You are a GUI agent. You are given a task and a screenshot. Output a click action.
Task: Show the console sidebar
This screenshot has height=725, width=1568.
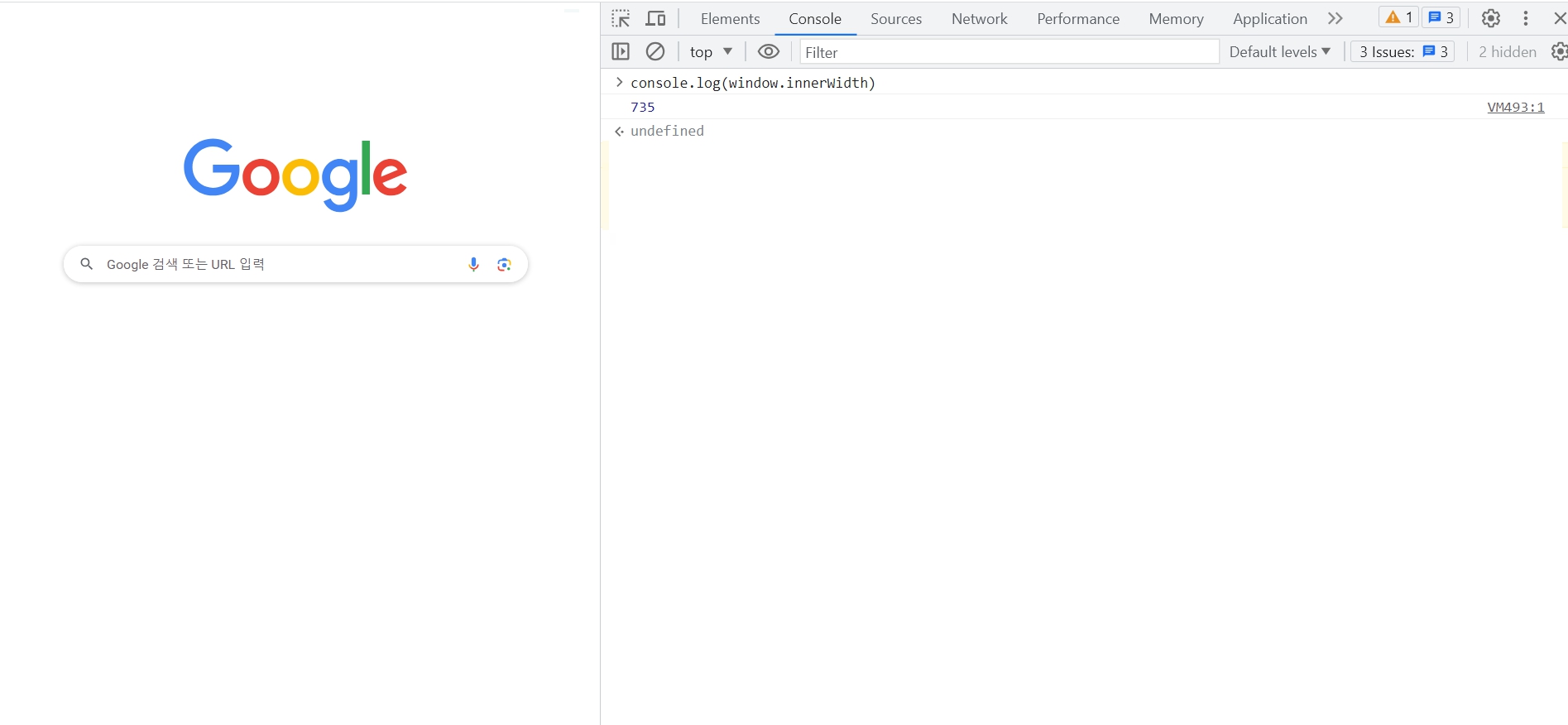point(621,51)
